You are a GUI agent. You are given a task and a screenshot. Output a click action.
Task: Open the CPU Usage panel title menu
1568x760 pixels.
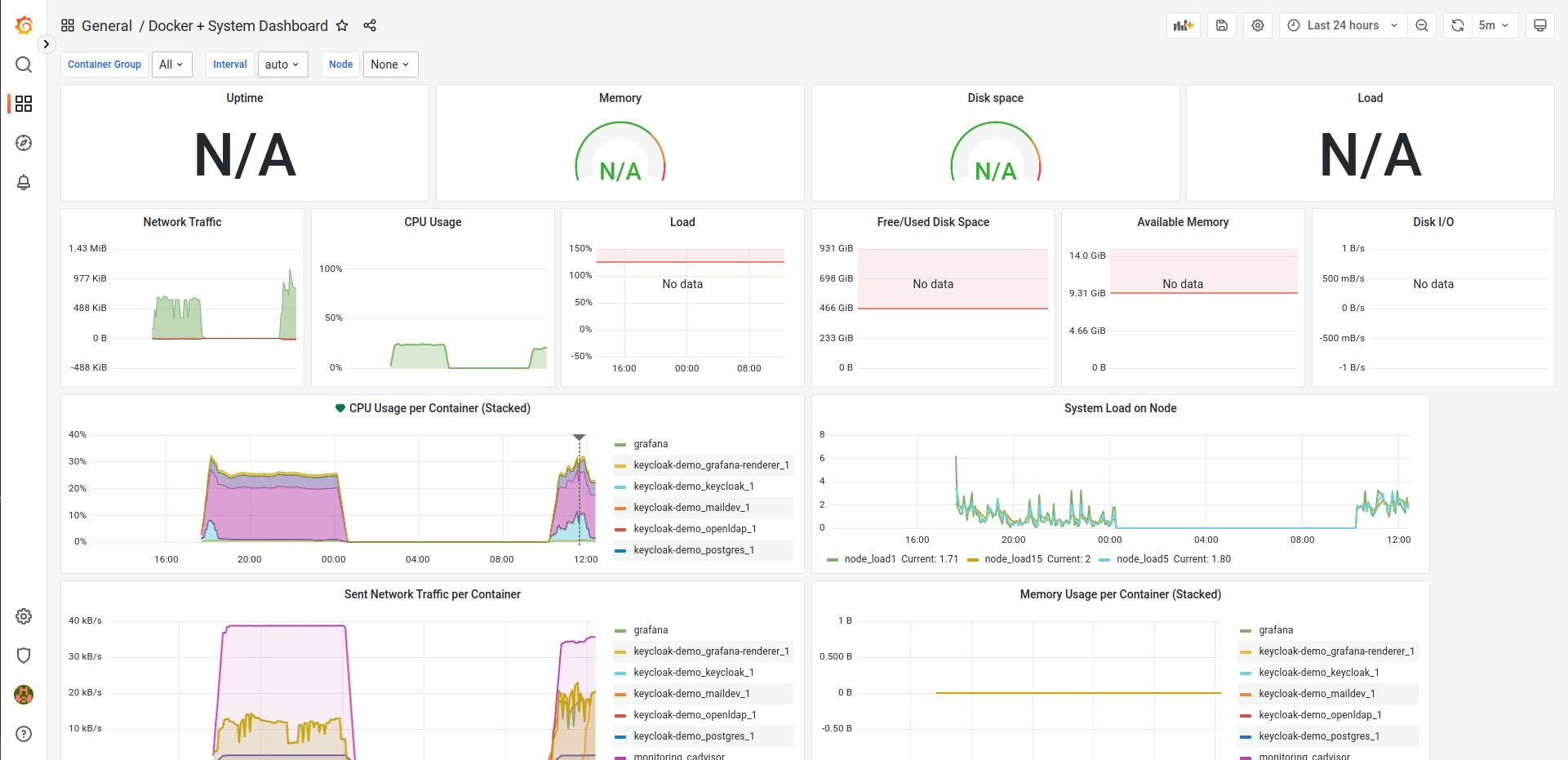(433, 222)
